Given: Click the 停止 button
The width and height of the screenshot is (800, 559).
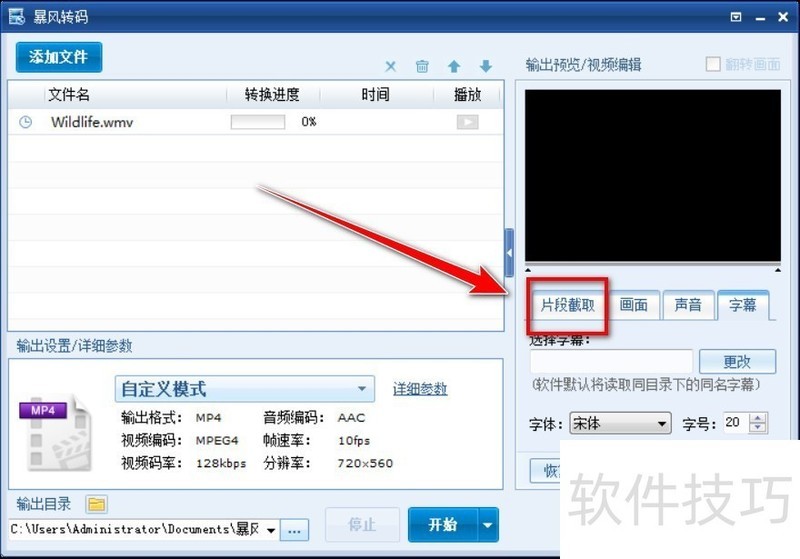Looking at the screenshot, I should (x=362, y=525).
